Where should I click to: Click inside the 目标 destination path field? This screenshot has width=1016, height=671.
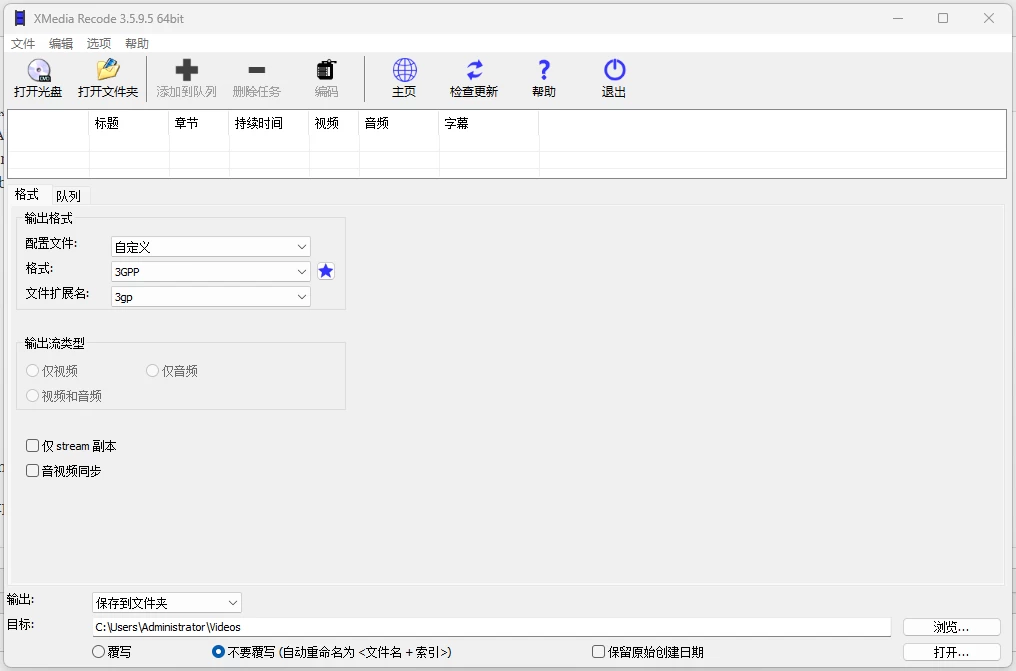(x=400, y=626)
